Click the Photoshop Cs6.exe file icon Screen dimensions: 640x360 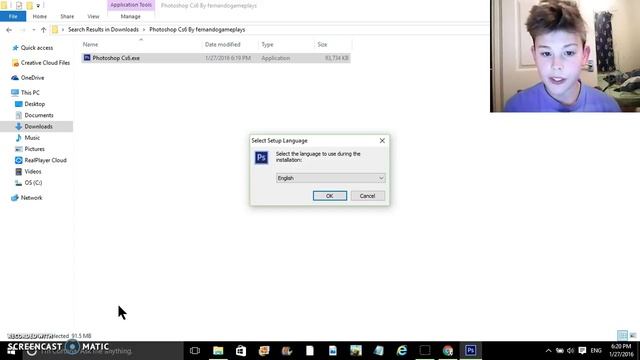coord(87,58)
